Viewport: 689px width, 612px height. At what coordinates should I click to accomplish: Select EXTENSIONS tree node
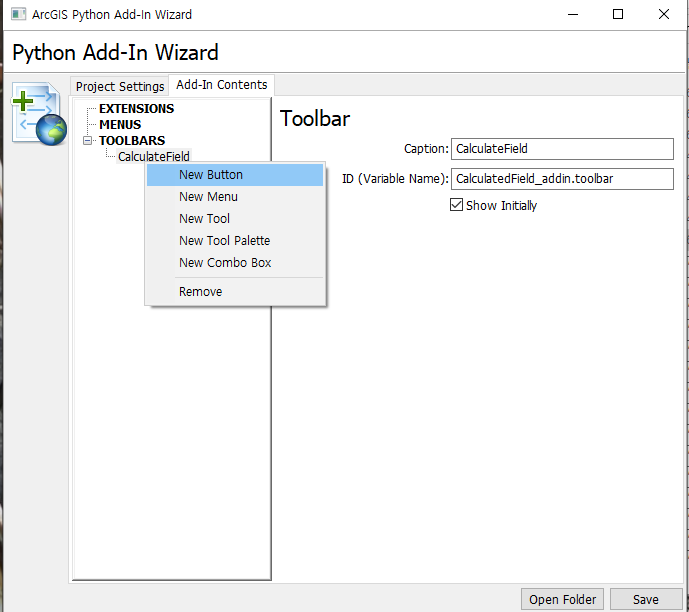pyautogui.click(x=136, y=109)
